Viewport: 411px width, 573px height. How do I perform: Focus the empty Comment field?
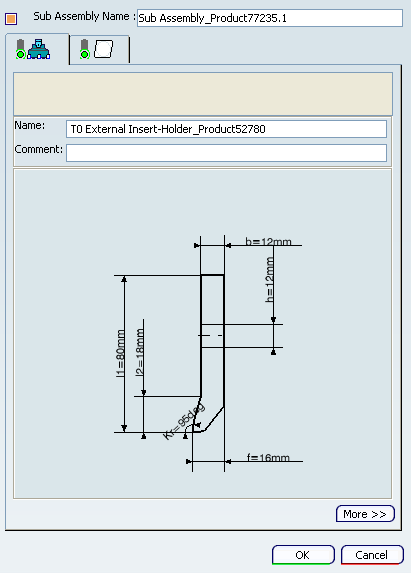(227, 153)
